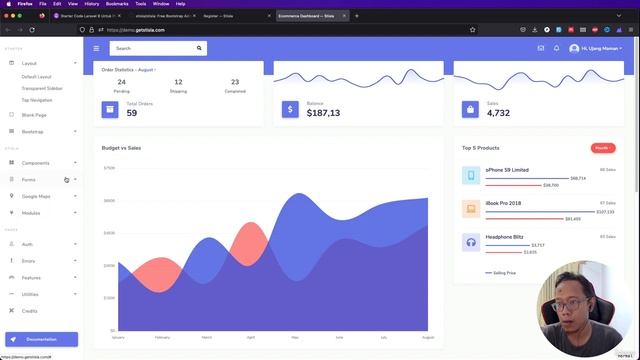Toggle the sidebar hamburger icon

(x=96, y=48)
